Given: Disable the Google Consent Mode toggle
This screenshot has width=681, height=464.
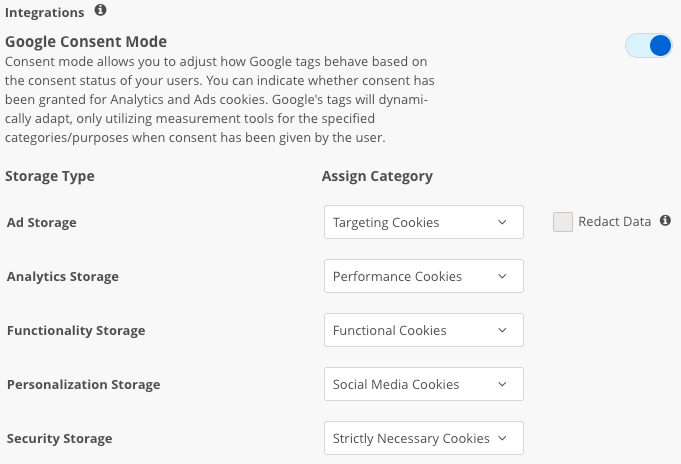Looking at the screenshot, I should pos(648,46).
